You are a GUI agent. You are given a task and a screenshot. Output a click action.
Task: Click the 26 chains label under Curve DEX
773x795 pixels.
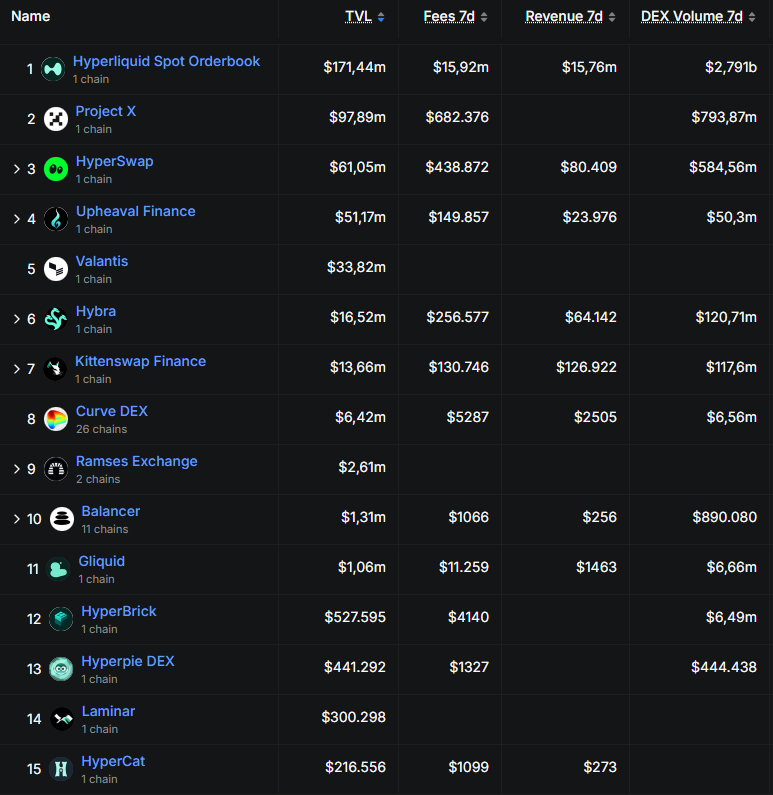(101, 429)
